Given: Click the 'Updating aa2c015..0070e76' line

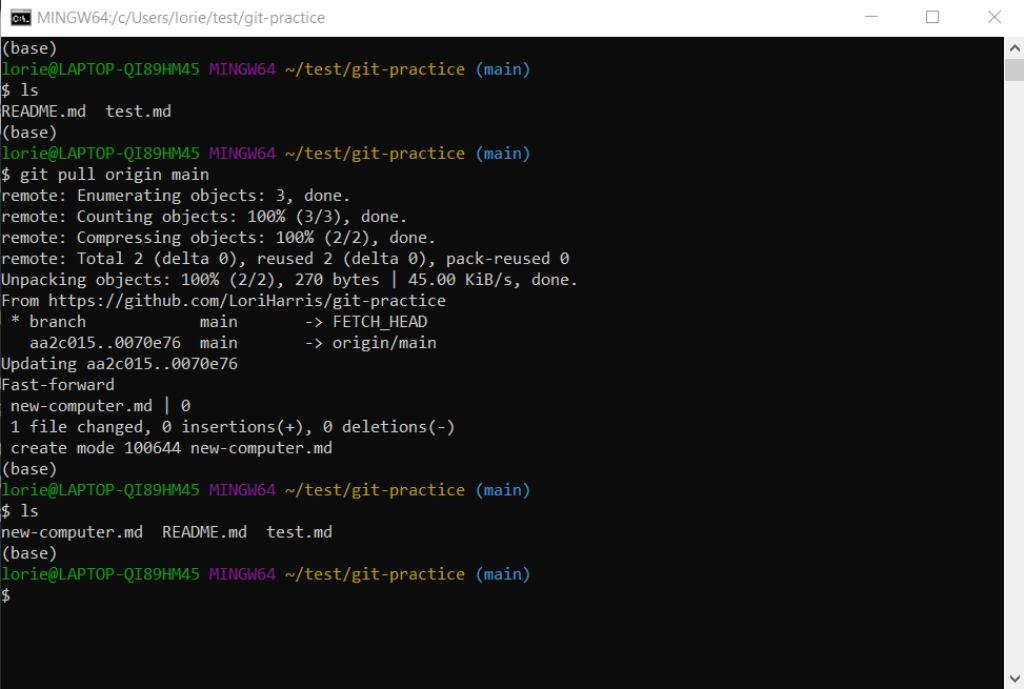Looking at the screenshot, I should tap(119, 364).
